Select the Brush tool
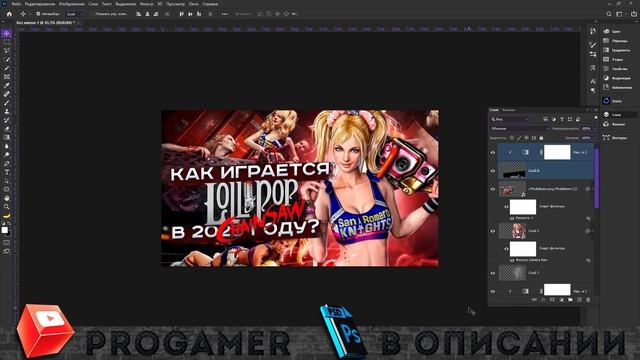This screenshot has height=360, width=640. pyautogui.click(x=7, y=102)
